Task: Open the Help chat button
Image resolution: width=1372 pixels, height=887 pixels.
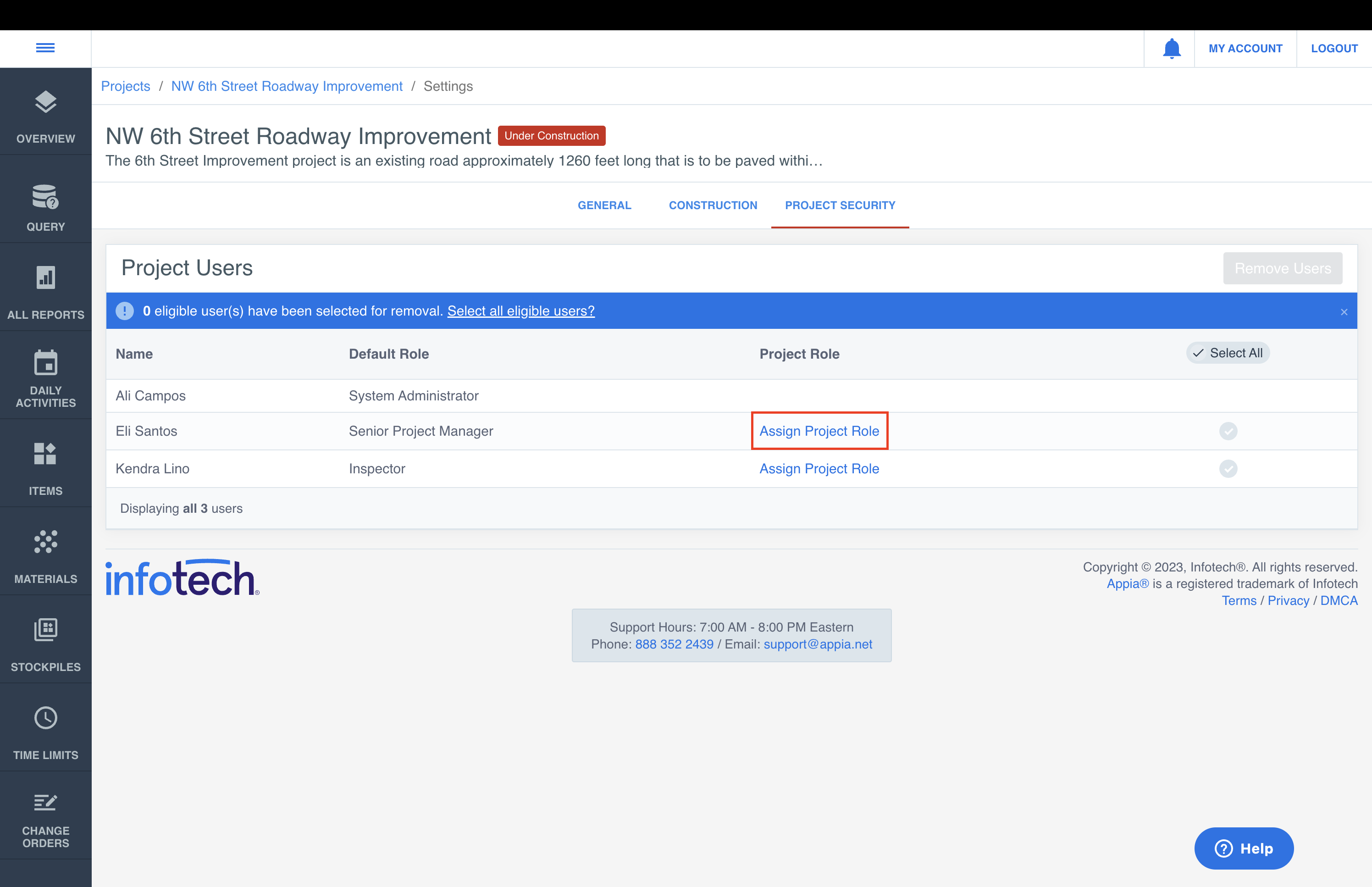Action: point(1244,848)
